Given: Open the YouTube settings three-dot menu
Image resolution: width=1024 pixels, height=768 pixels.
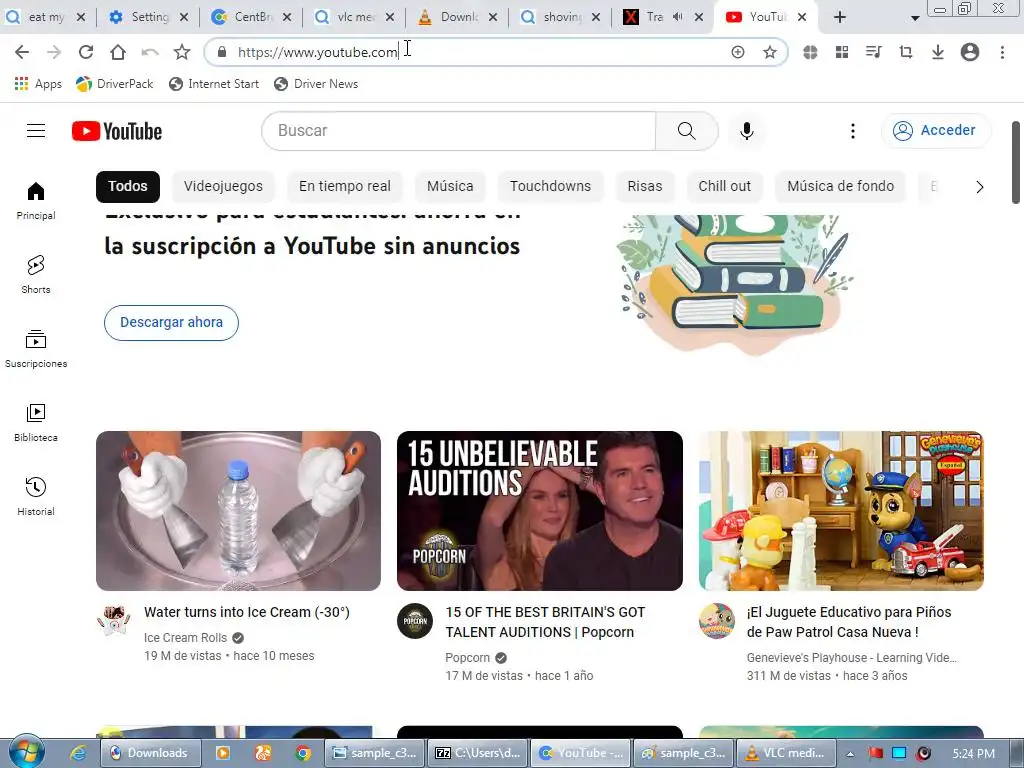Looking at the screenshot, I should (x=852, y=131).
